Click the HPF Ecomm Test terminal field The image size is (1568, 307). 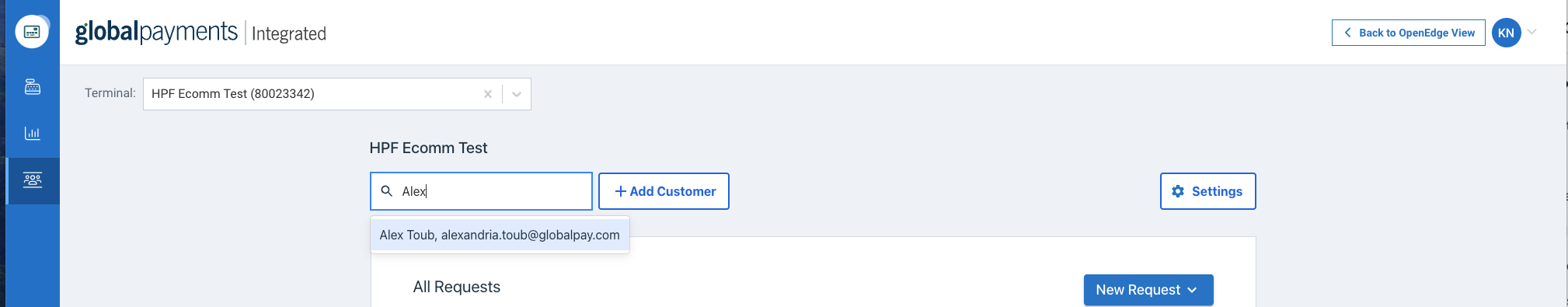point(336,94)
